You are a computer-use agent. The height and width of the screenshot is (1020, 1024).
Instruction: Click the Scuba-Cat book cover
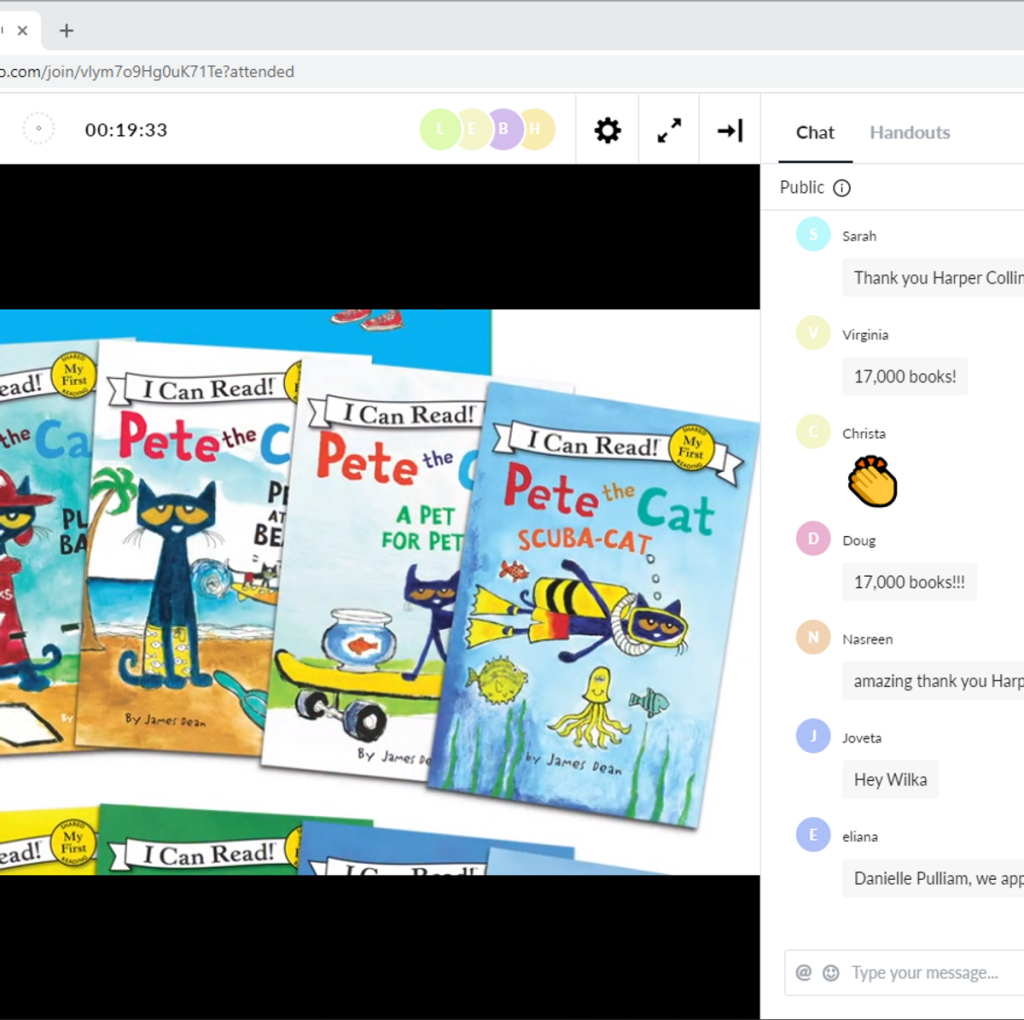click(595, 606)
